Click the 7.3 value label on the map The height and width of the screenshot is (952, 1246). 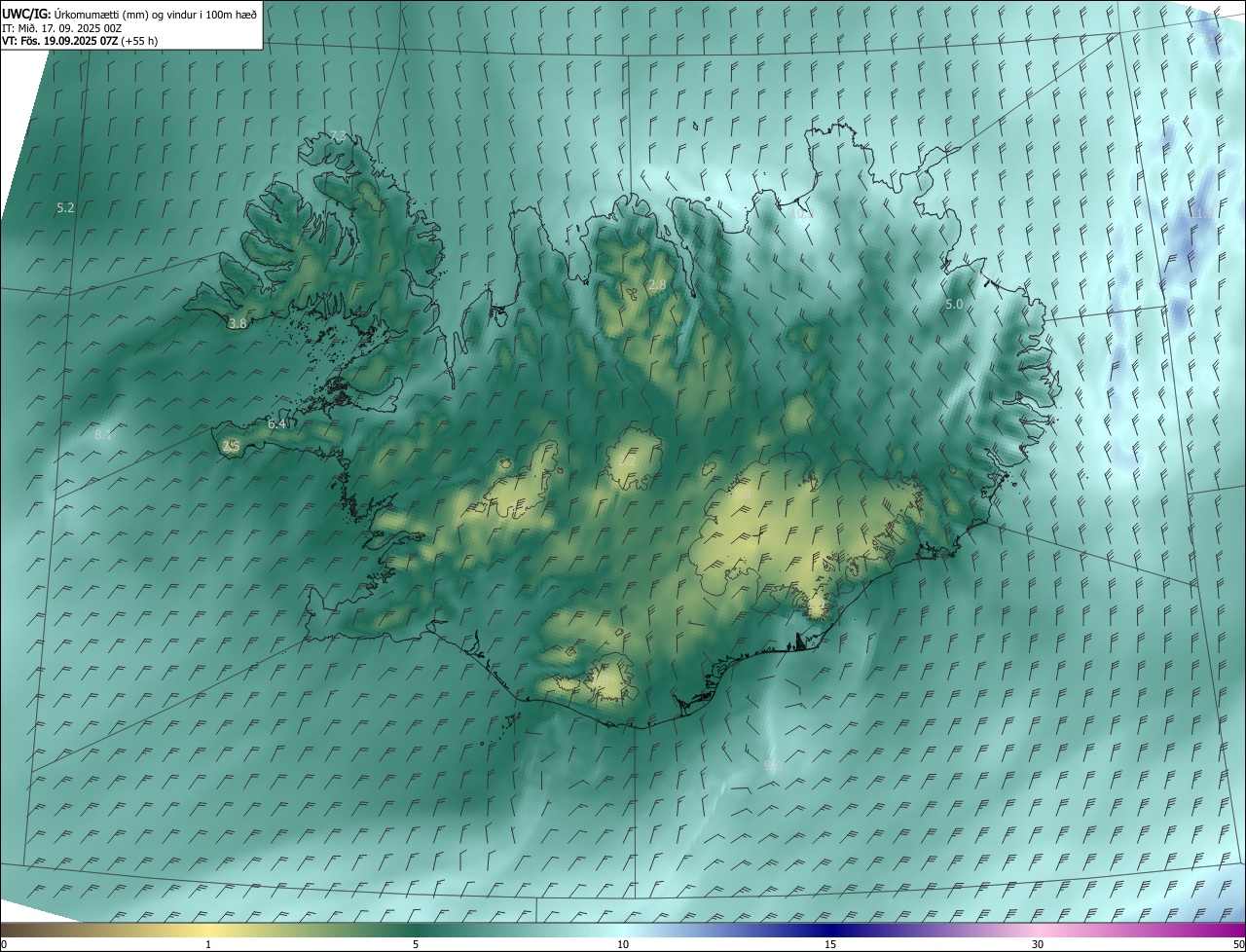[x=338, y=134]
